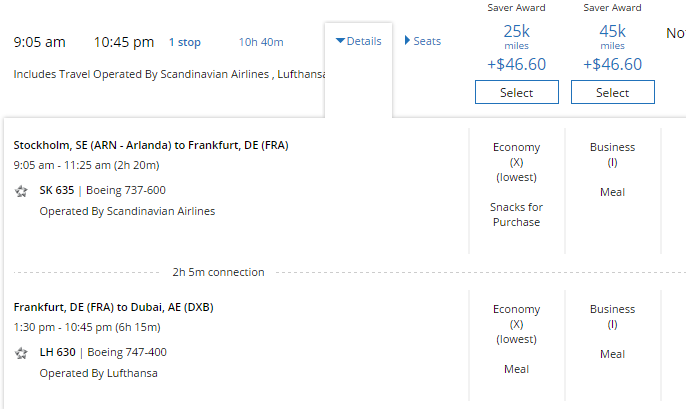This screenshot has width=686, height=409.
Task: Click the Frankfurt to Dubai segment heading
Action: click(113, 307)
